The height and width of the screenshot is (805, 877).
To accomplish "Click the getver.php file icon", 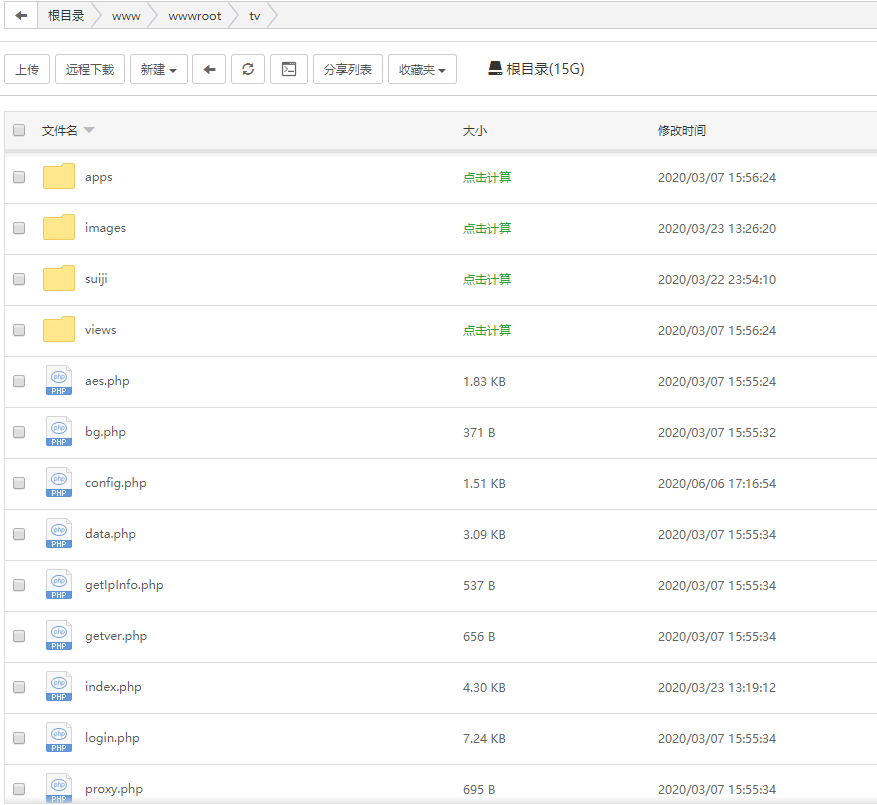I will click(x=59, y=635).
